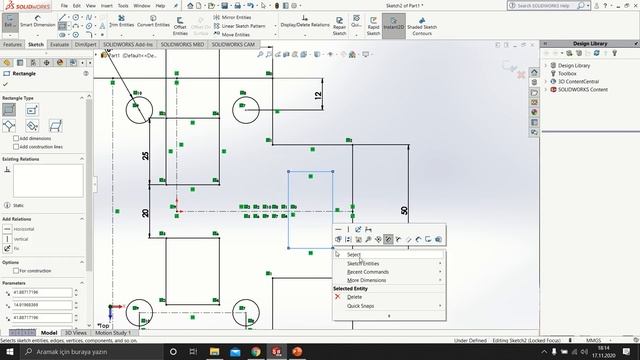Click the Rapid Sketch tool
Image resolution: width=640 pixels, height=360 pixels.
373,26
